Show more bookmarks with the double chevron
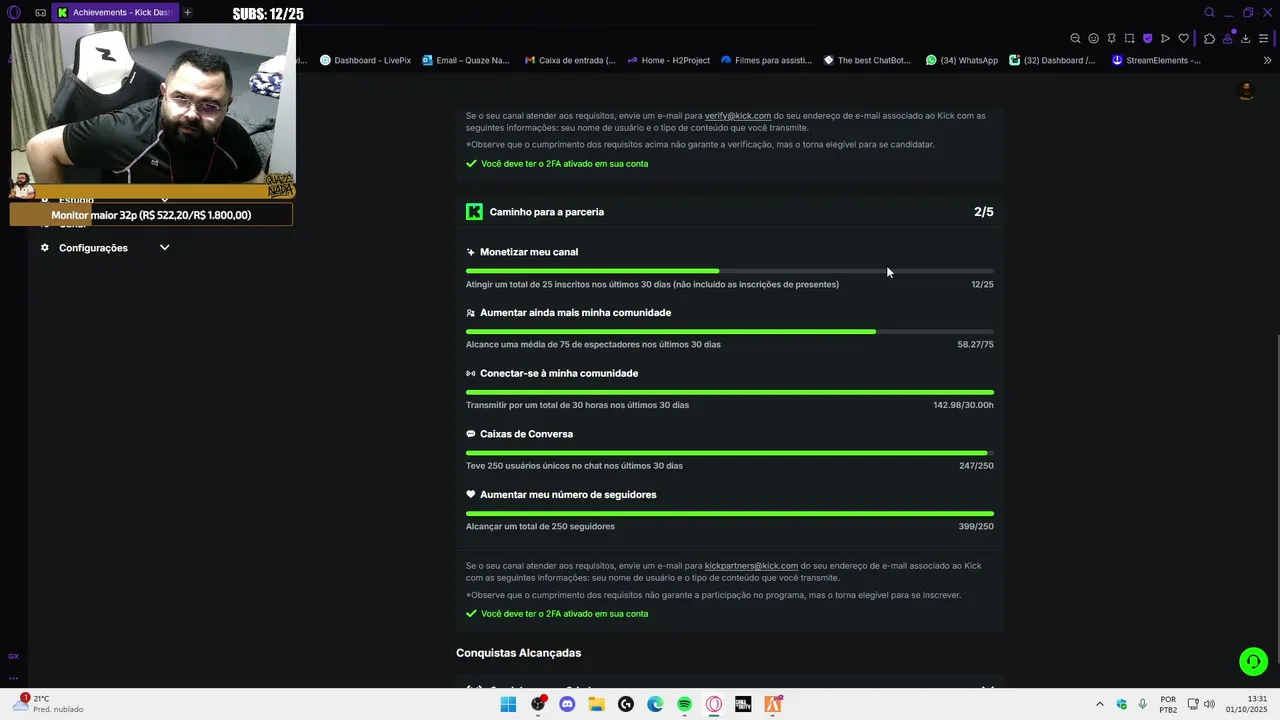 coord(1267,60)
